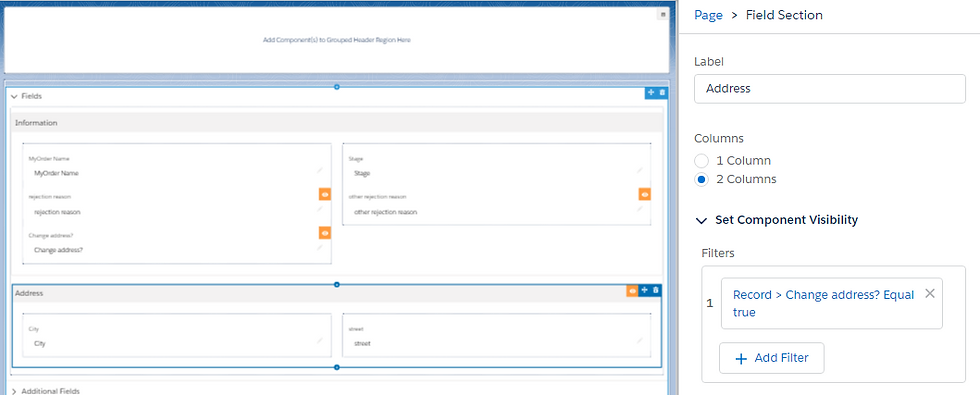The image size is (980, 395).
Task: Click the street field value
Action: 362,343
